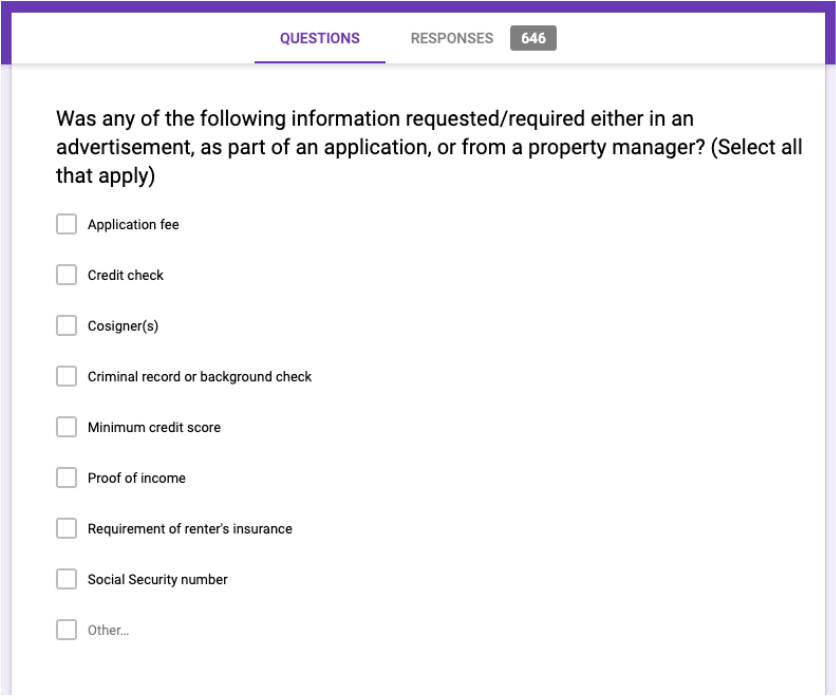
Task: Click the Other... text input field
Action: click(108, 631)
